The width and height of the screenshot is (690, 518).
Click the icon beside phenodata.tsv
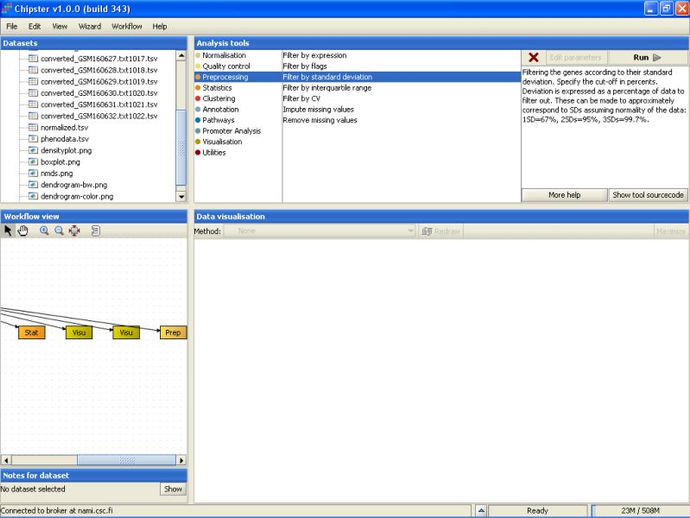point(33,139)
